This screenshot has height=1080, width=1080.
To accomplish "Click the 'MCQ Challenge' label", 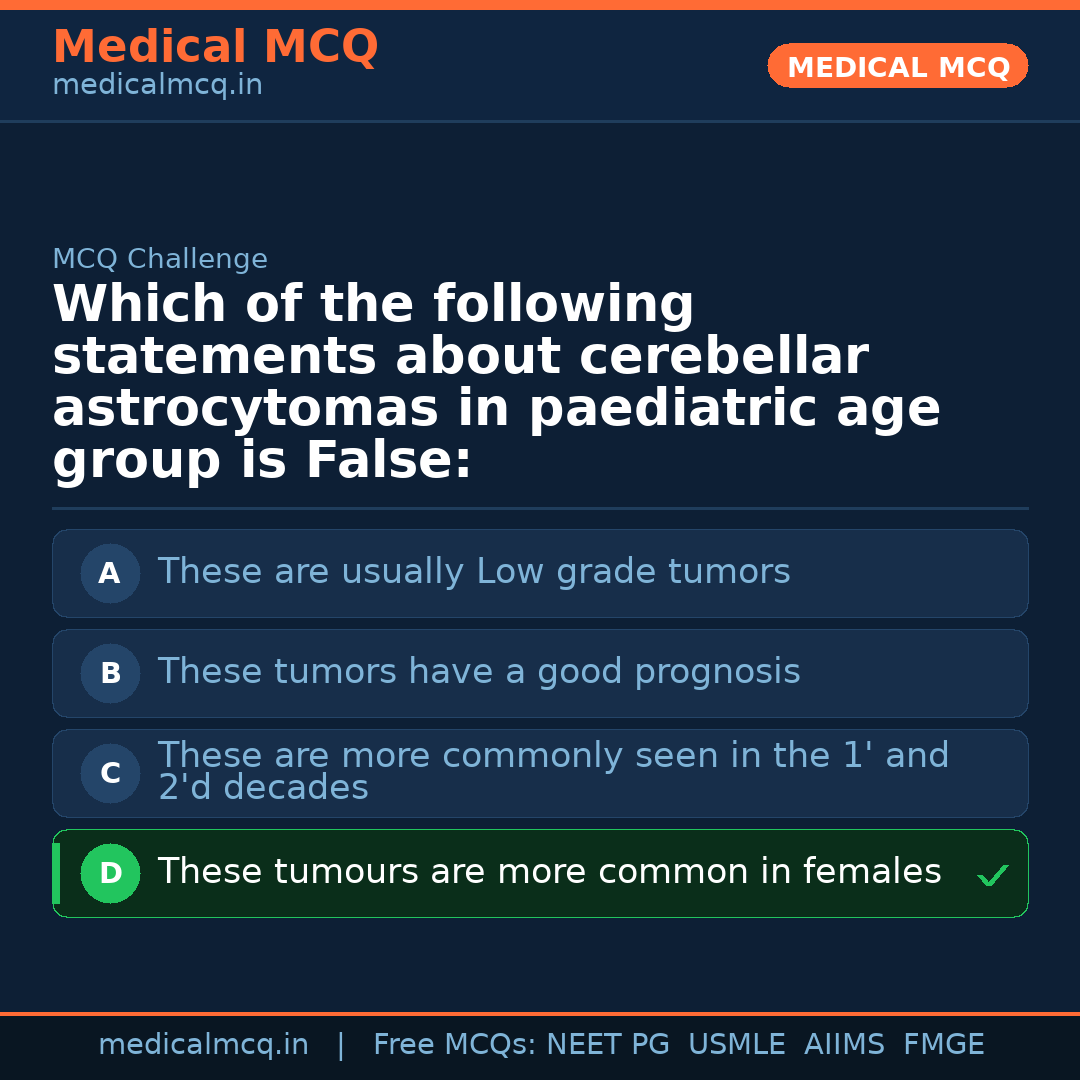I will [x=160, y=260].
